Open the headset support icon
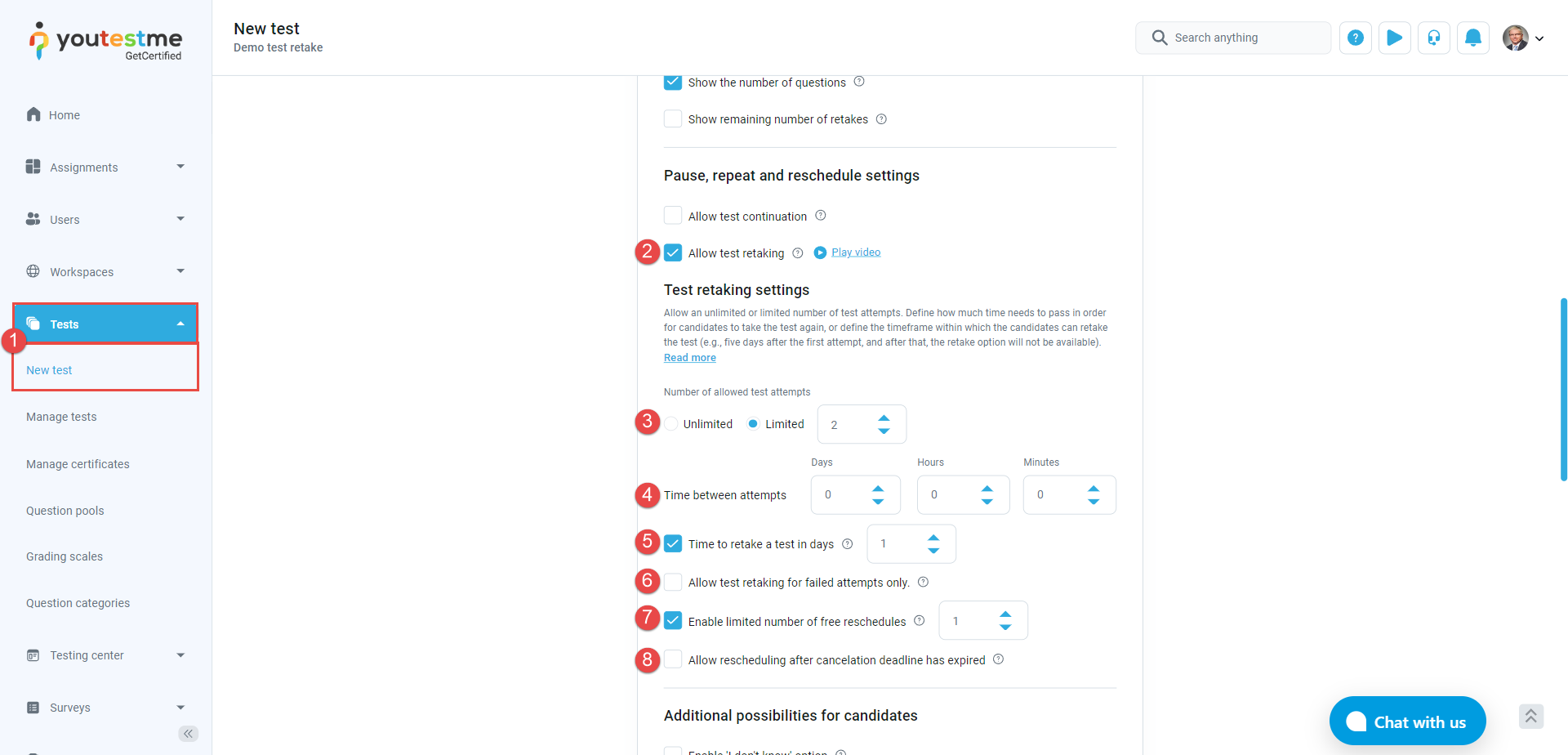The height and width of the screenshot is (755, 1568). (x=1433, y=38)
